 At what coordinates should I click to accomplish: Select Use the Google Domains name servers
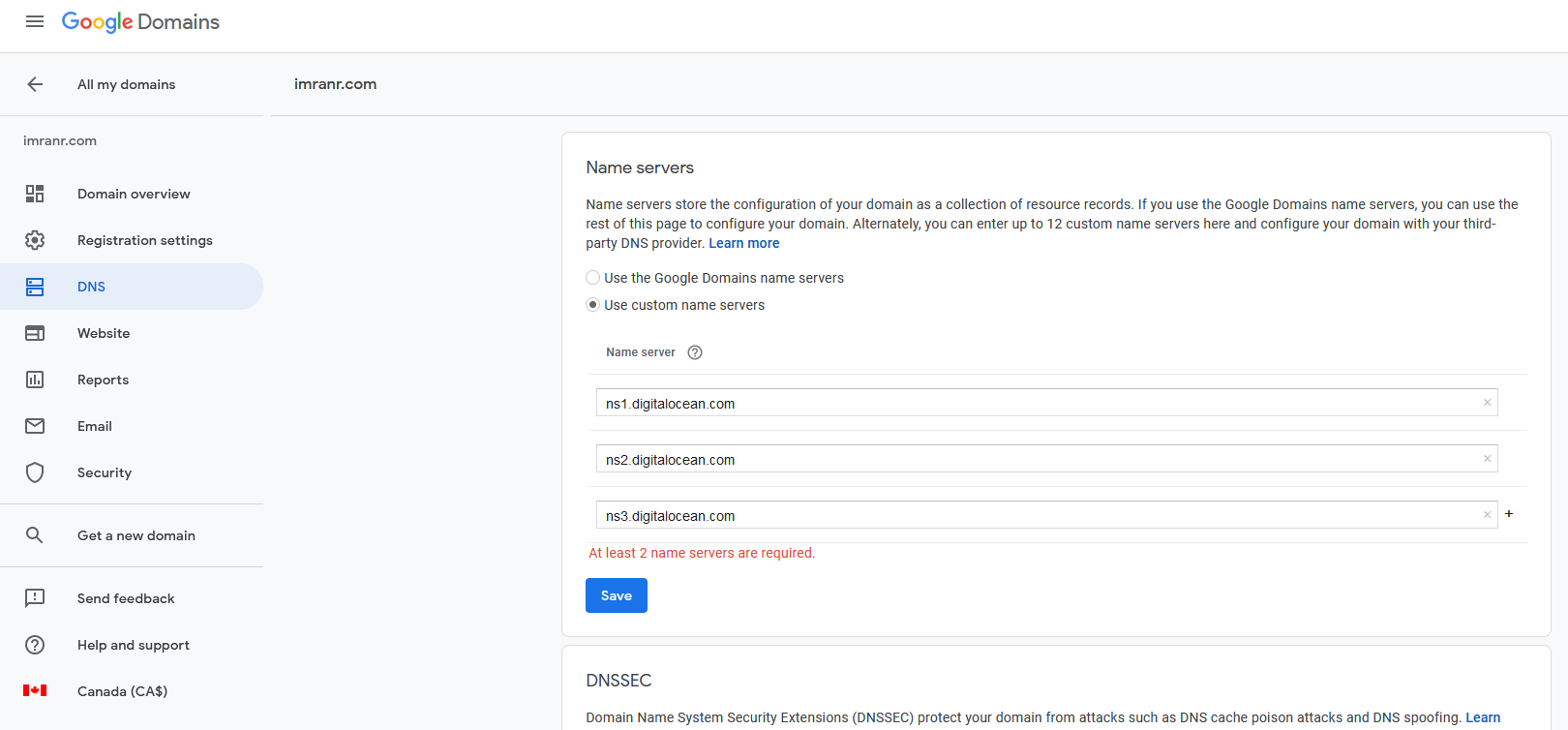click(593, 278)
